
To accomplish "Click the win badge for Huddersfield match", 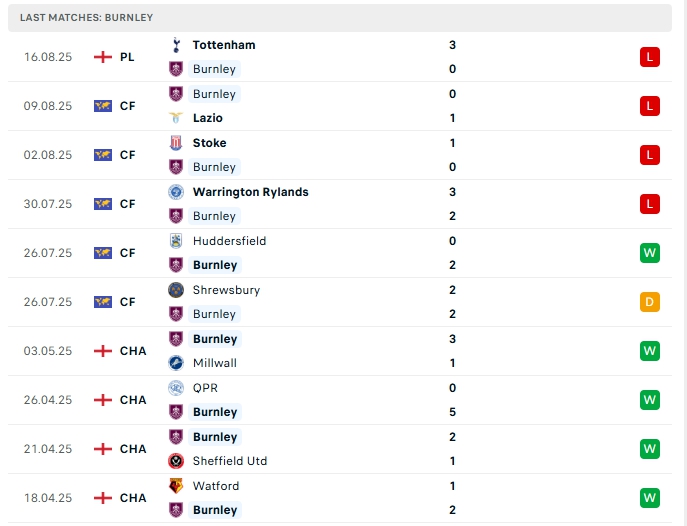I will click(650, 253).
